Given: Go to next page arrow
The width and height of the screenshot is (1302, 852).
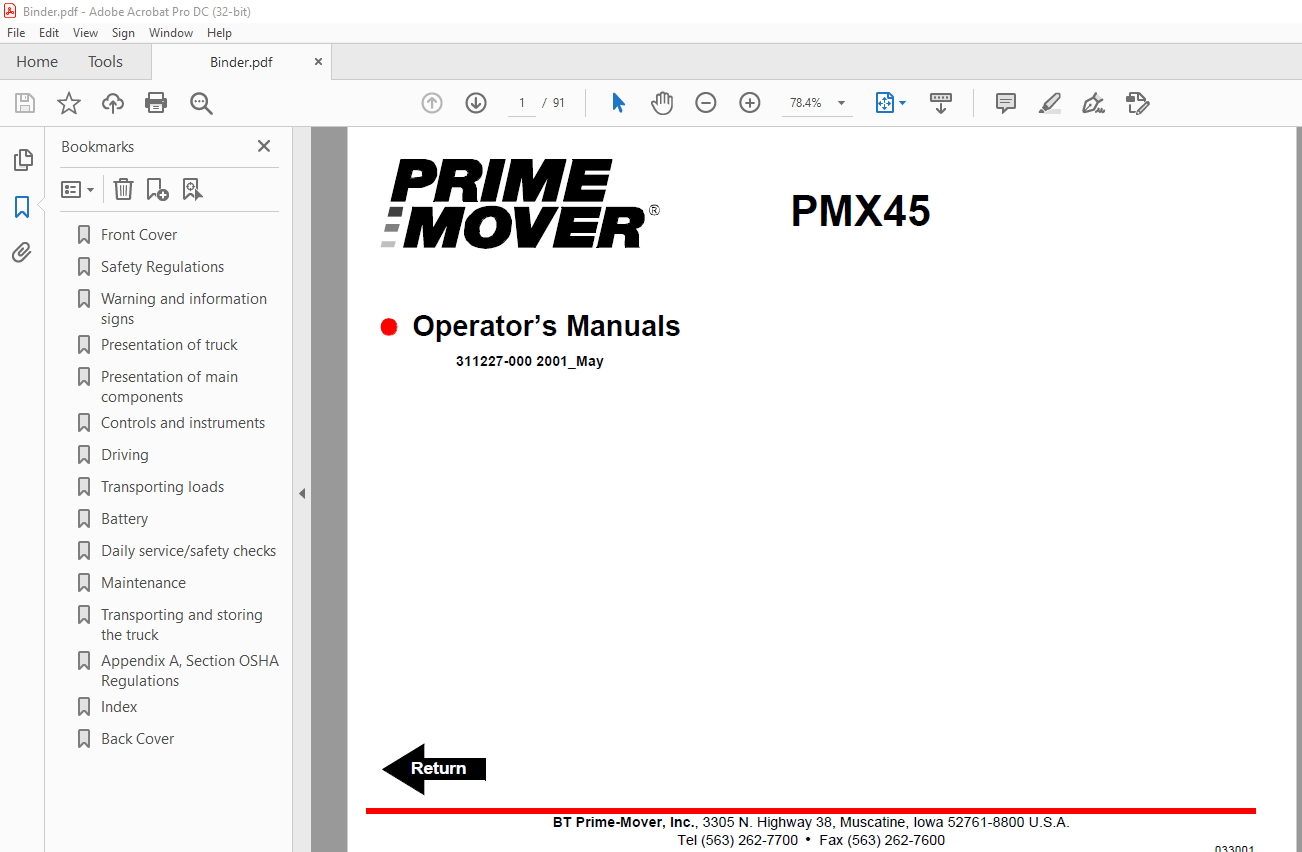Looking at the screenshot, I should pyautogui.click(x=476, y=103).
